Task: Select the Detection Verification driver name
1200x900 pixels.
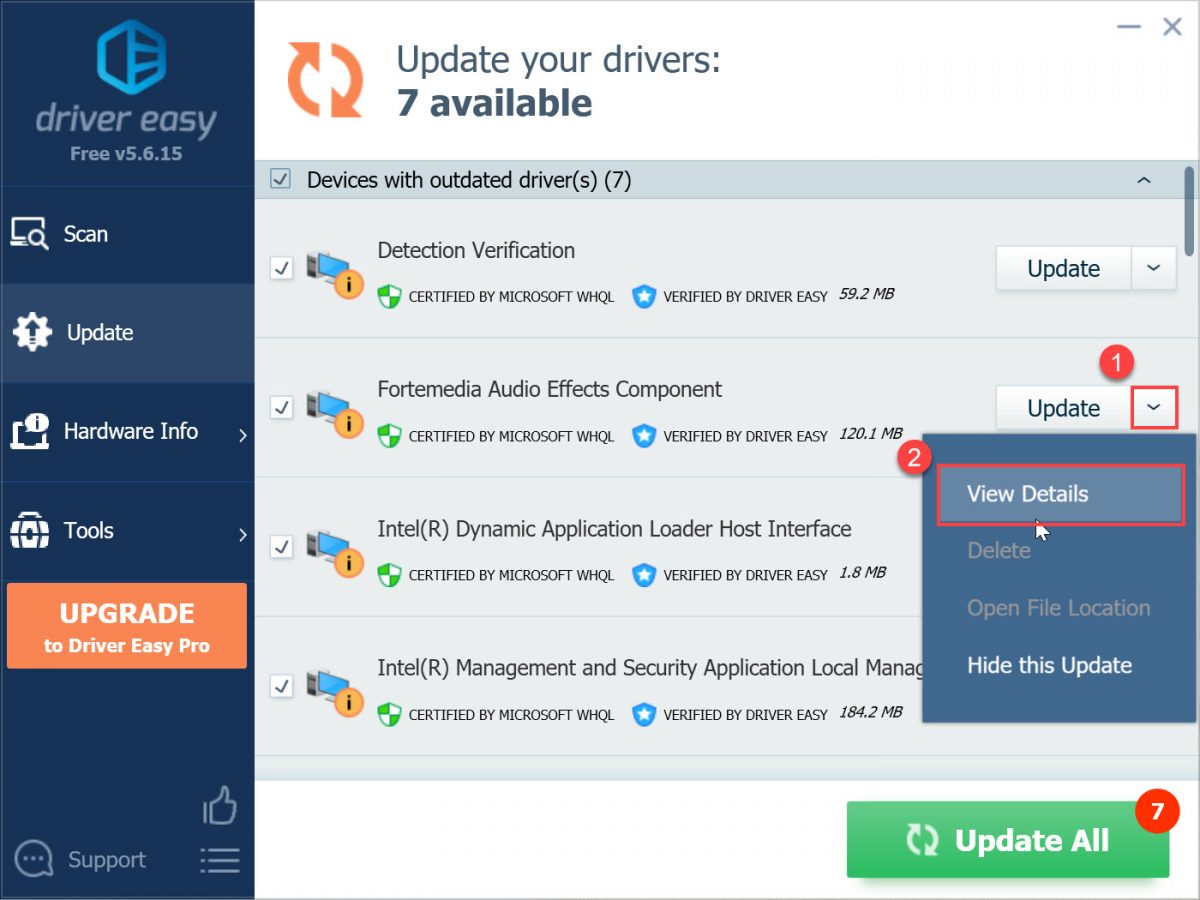Action: pos(476,250)
